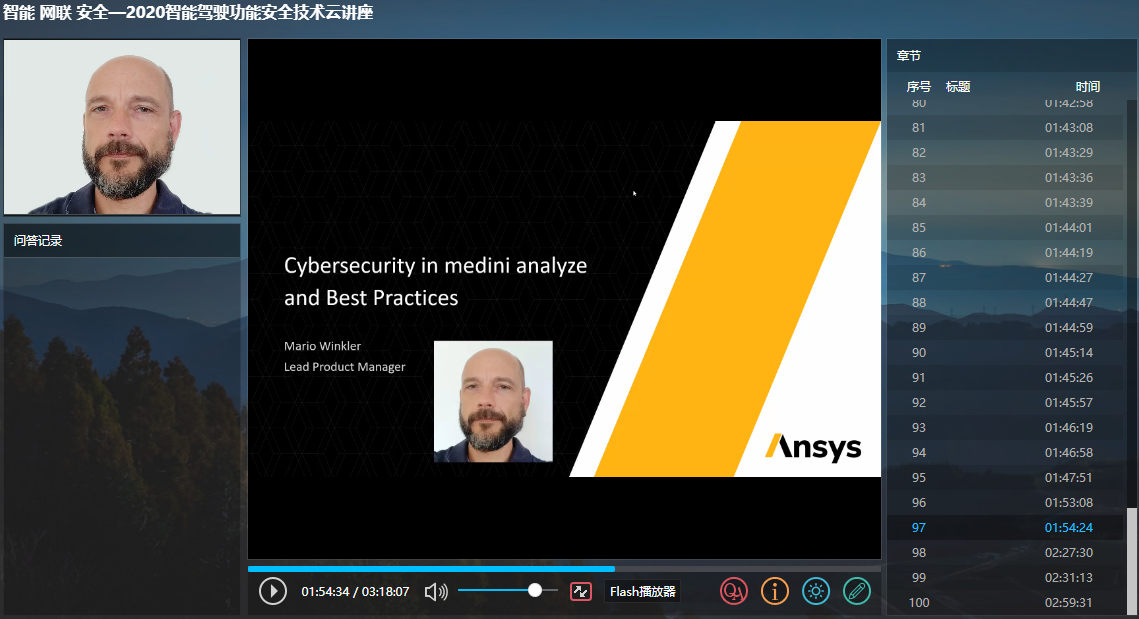The height and width of the screenshot is (619, 1139).
Task: Jump to chapter 84 at 01:43:39
Action: pos(1006,203)
